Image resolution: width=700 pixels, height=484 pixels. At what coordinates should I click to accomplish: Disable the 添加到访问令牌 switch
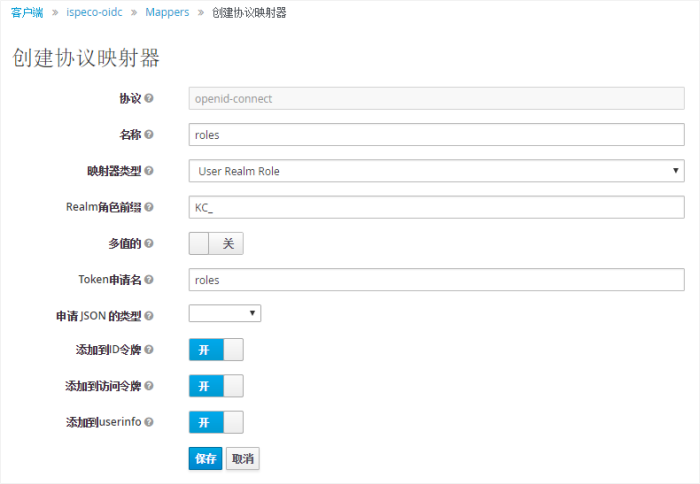tap(216, 386)
